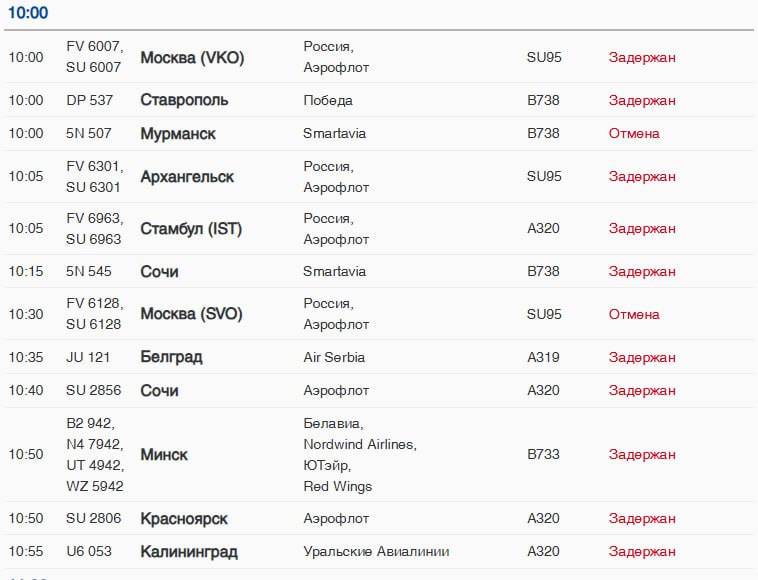Click Отмена status for Мурманск flight

coord(634,133)
